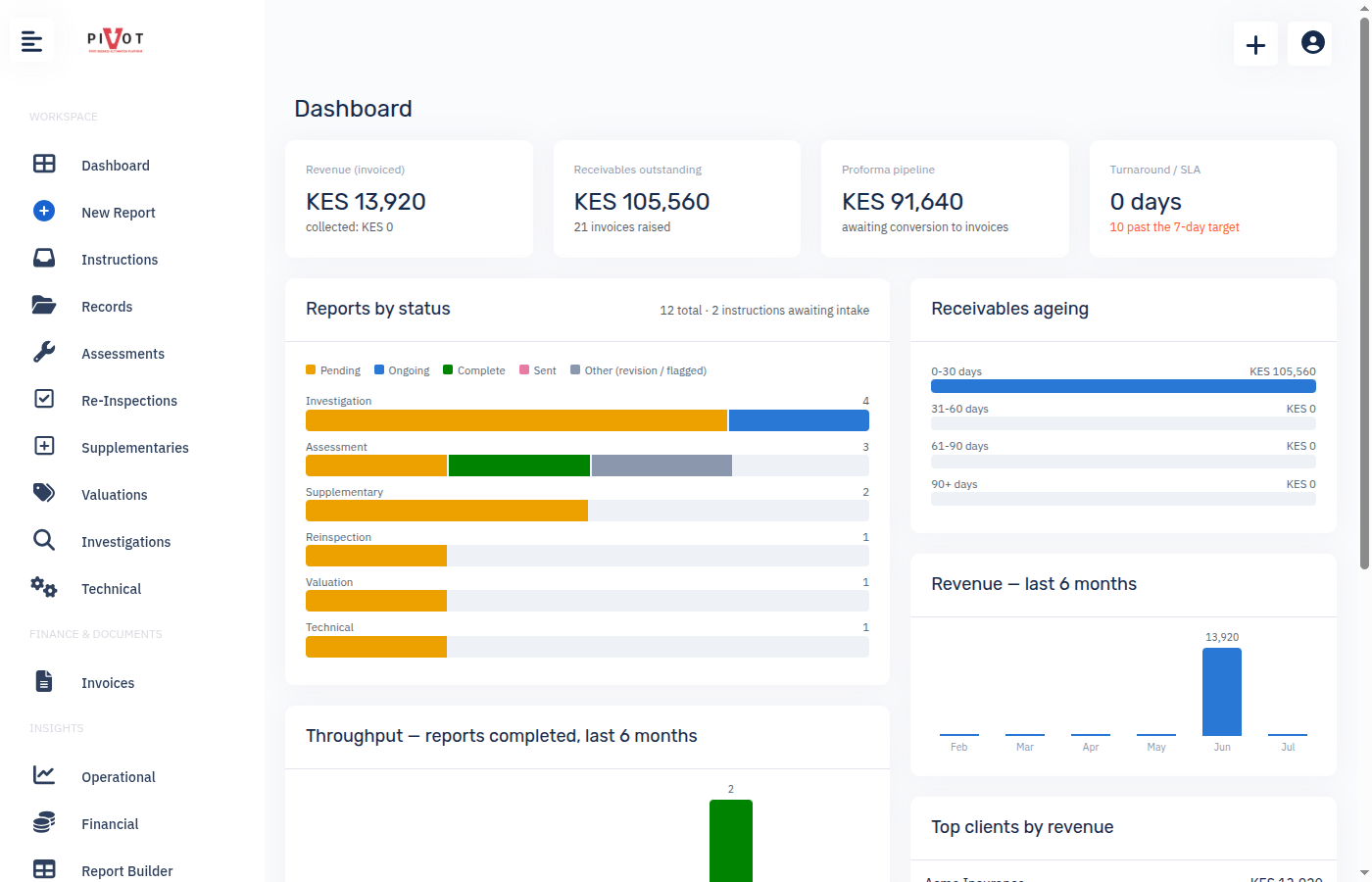Click Assessment row's grey other segment
The width and height of the screenshot is (1372, 882).
point(661,465)
